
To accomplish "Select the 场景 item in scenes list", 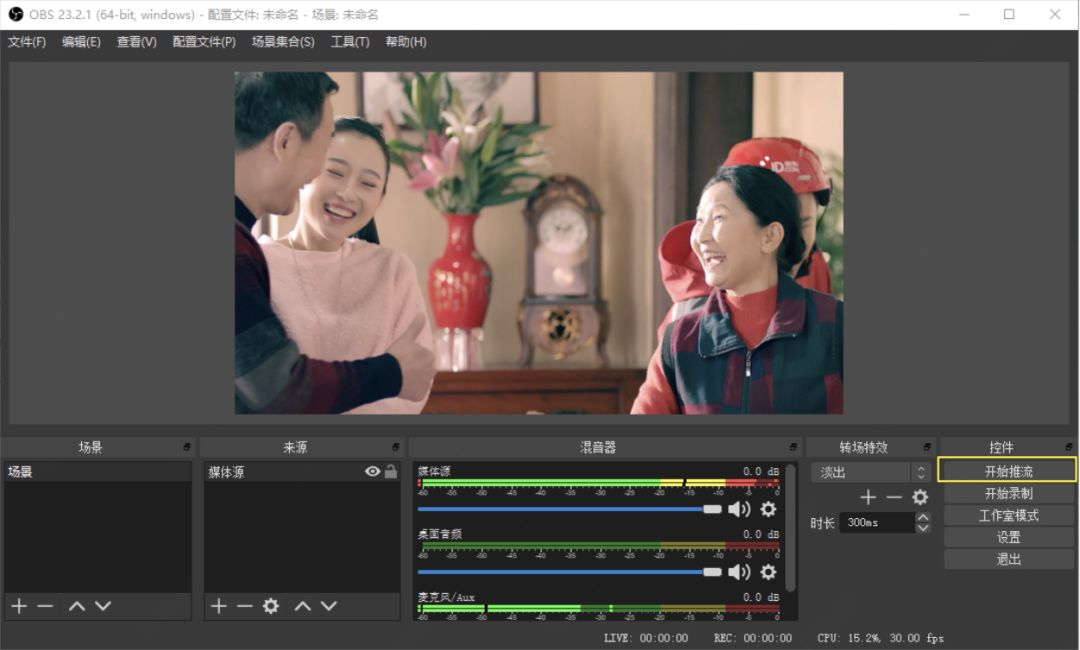I will (98, 472).
